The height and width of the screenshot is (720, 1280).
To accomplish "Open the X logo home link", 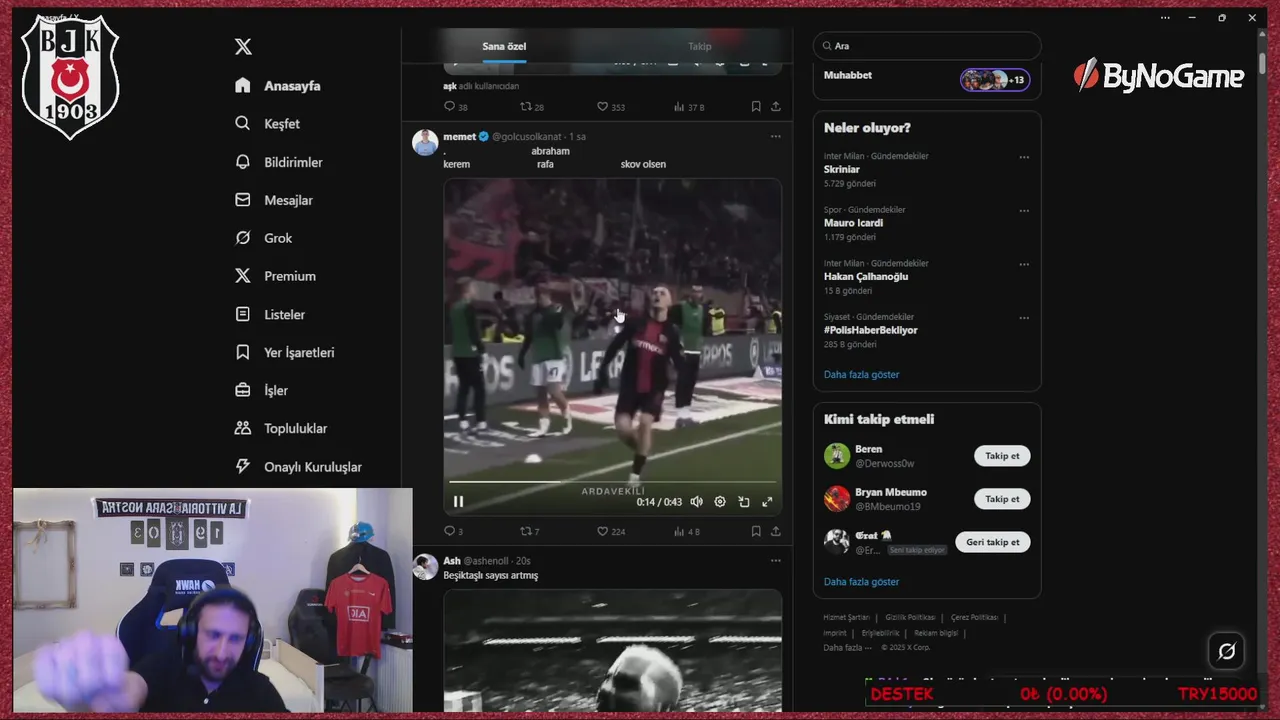I will click(x=243, y=47).
